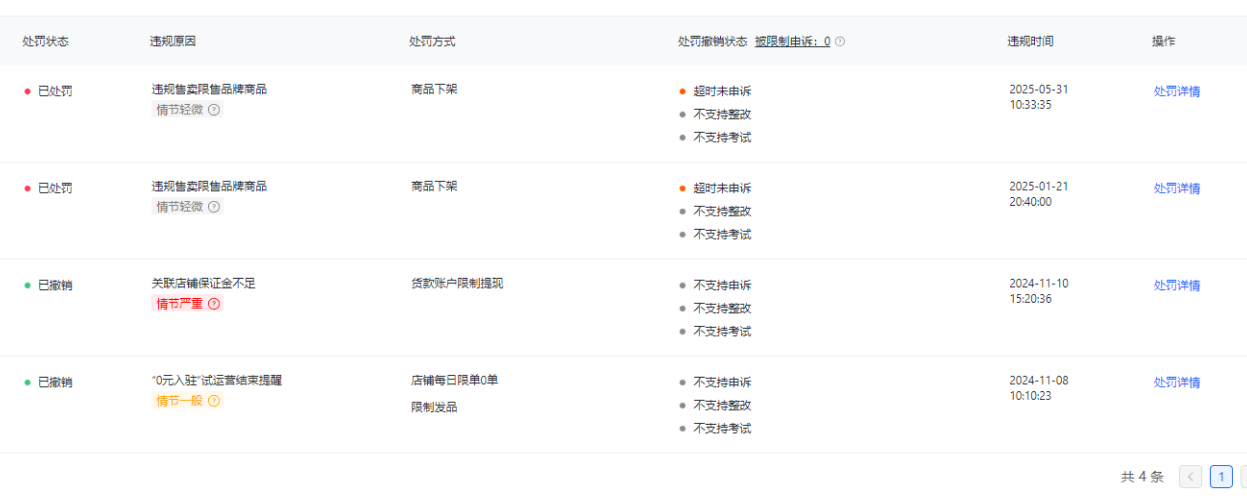Click the orange 情节一般 tag
The height and width of the screenshot is (503, 1247).
(179, 401)
